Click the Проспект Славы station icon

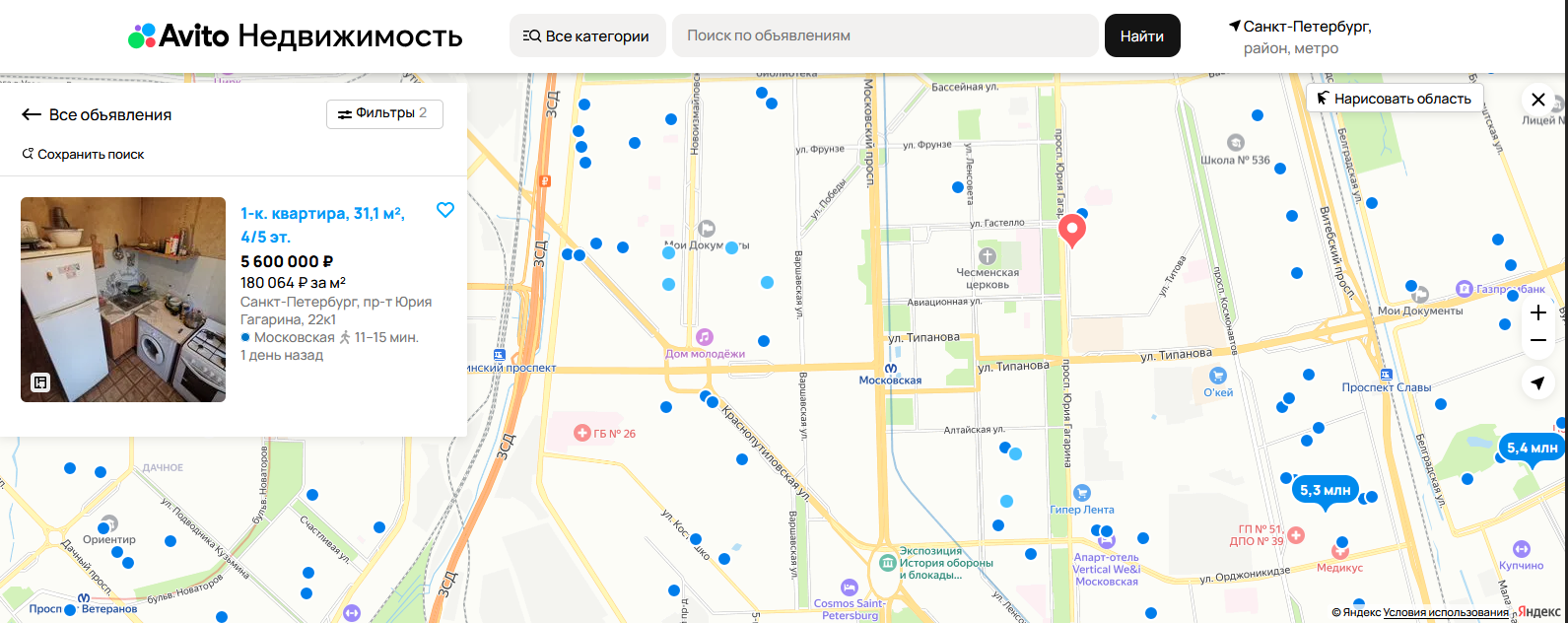pyautogui.click(x=1387, y=375)
